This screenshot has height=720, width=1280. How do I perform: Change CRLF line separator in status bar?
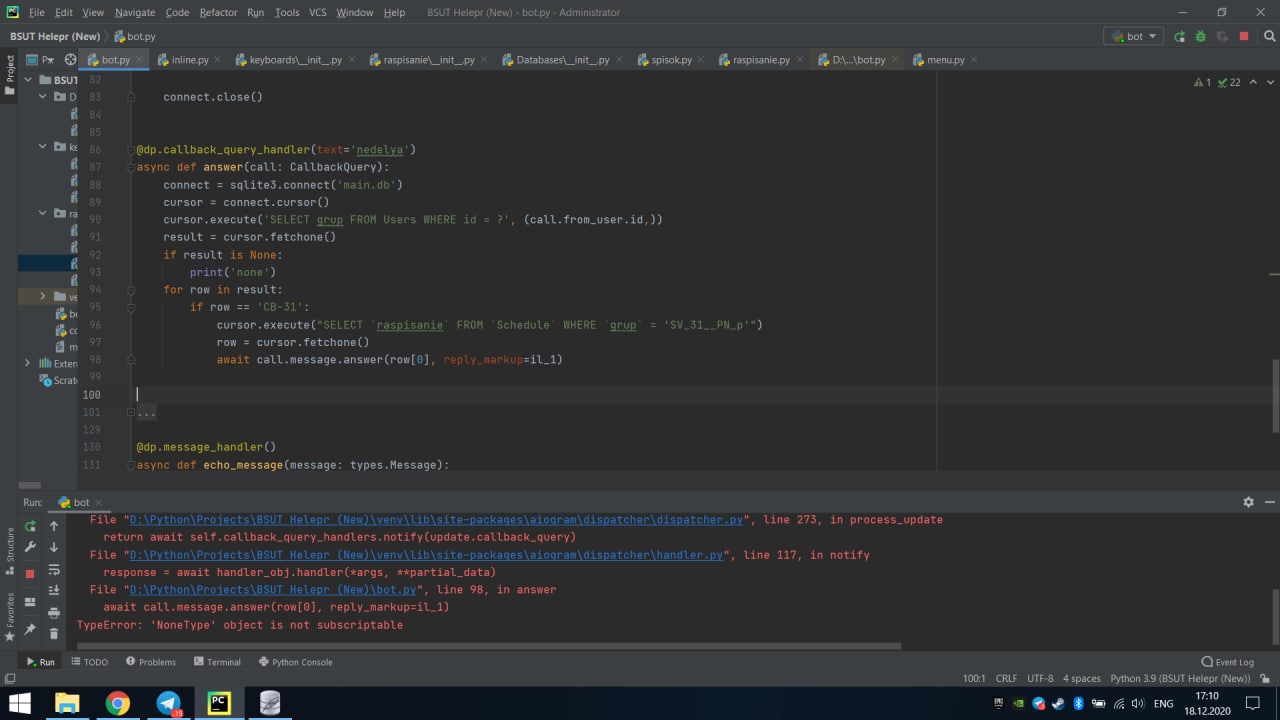[x=1006, y=678]
